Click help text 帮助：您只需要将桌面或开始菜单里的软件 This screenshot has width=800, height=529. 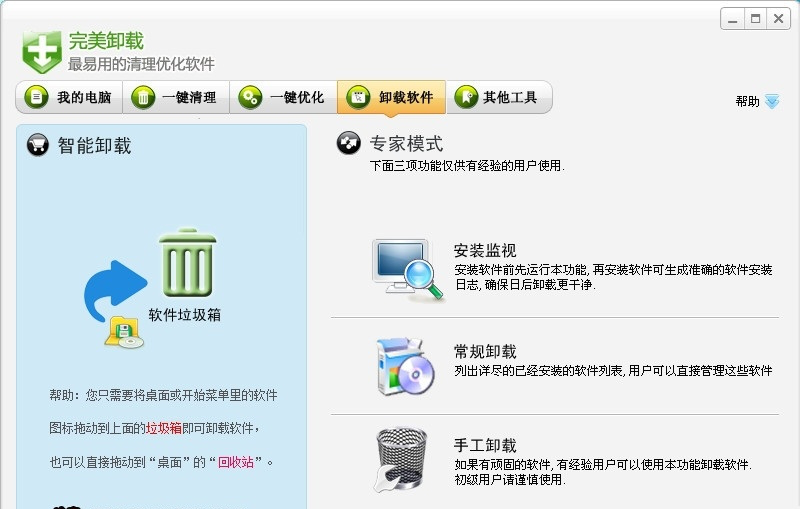click(x=163, y=395)
